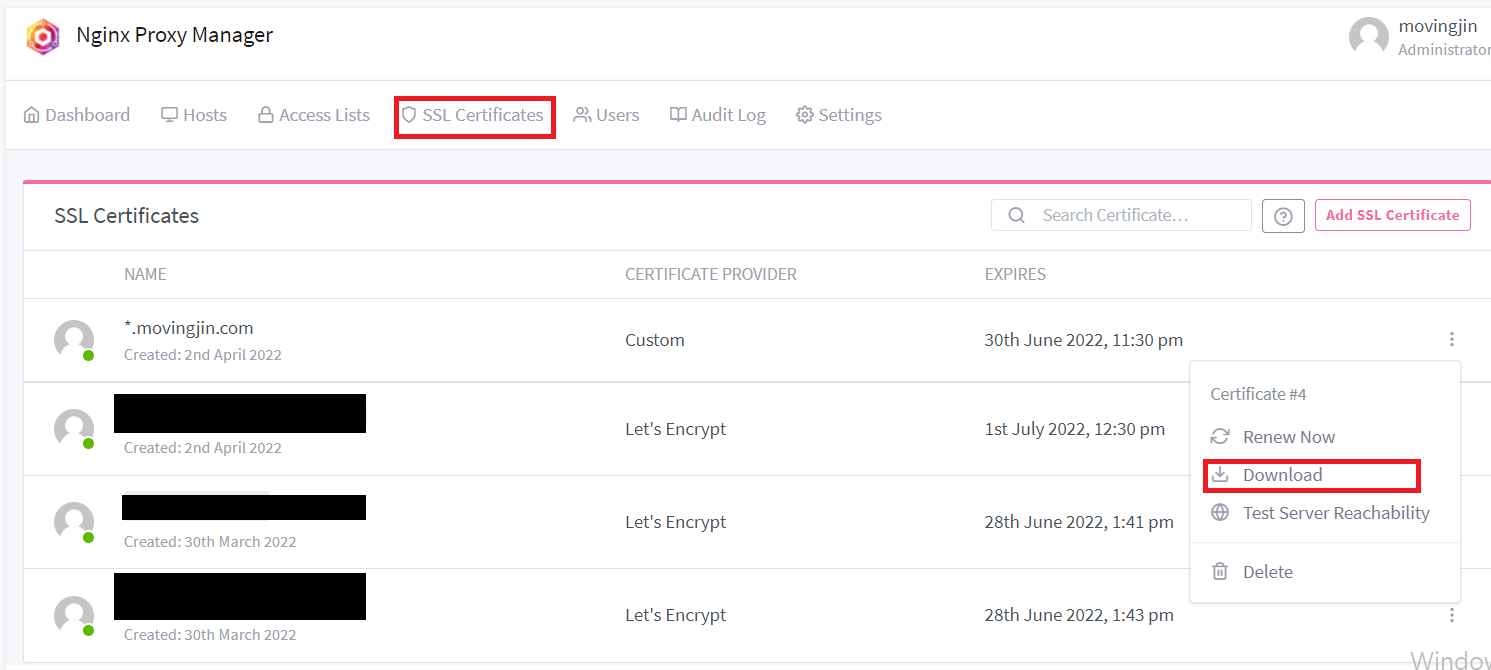Click avatar in the 28th June 1:41 pm row
The height and width of the screenshot is (670, 1491).
pyautogui.click(x=74, y=522)
